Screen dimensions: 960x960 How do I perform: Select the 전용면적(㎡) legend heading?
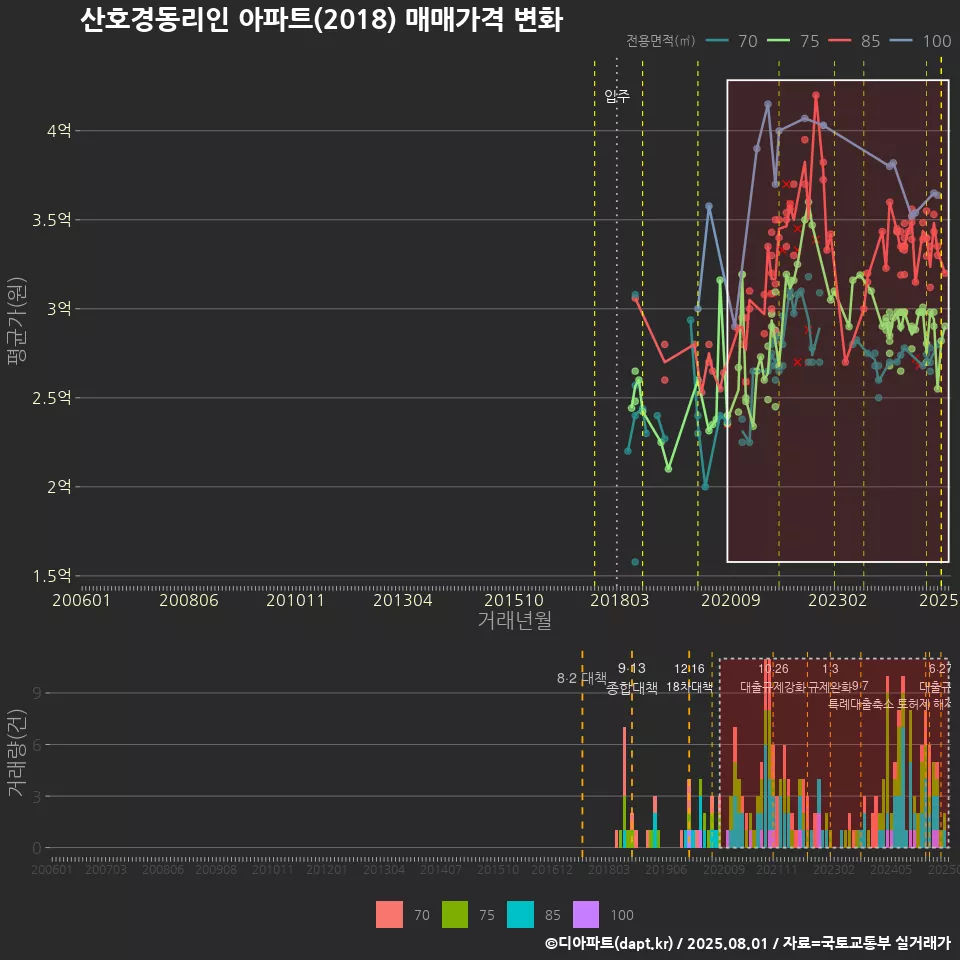(x=660, y=41)
